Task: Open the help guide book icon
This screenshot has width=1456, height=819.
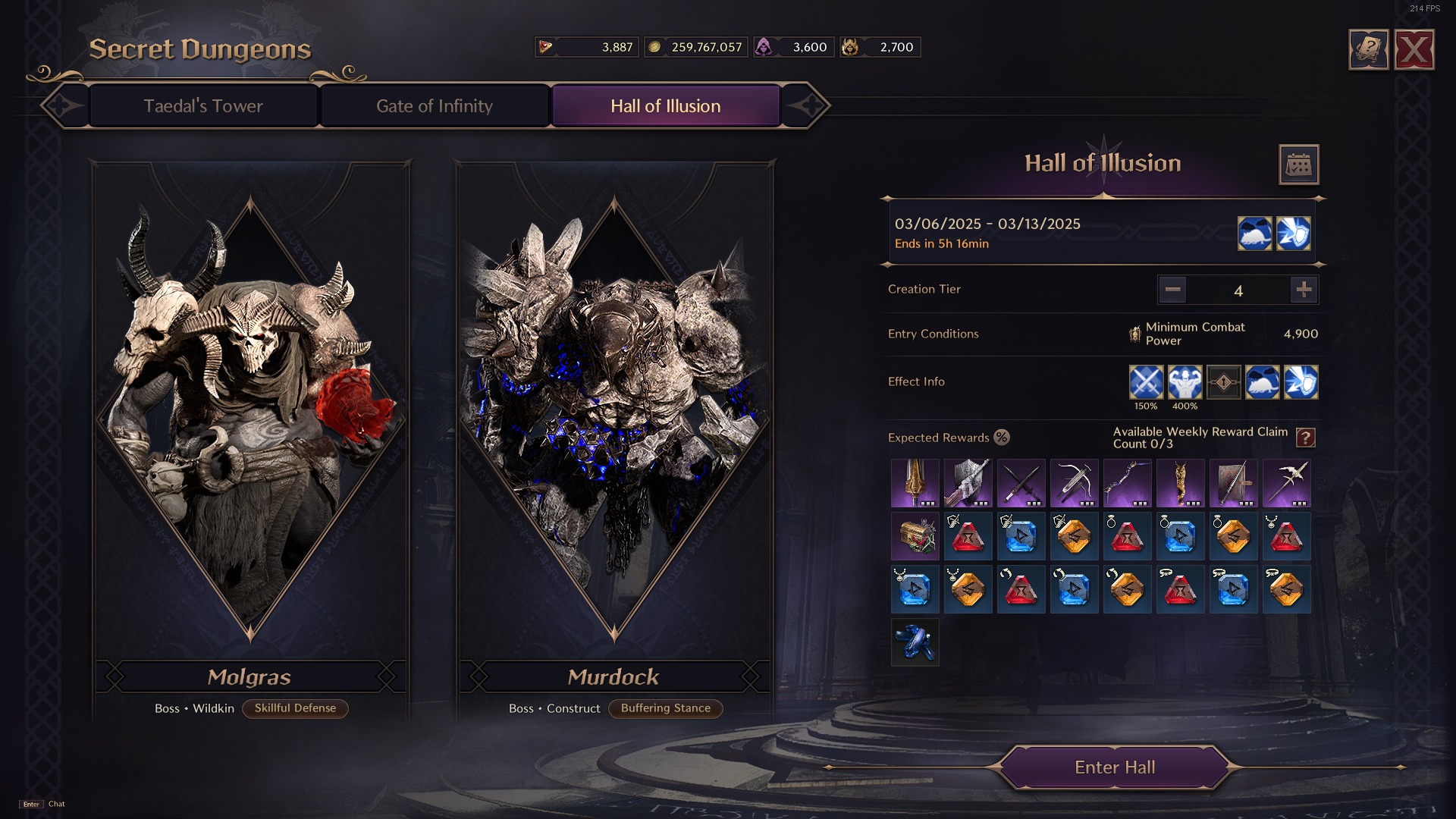Action: click(1368, 50)
